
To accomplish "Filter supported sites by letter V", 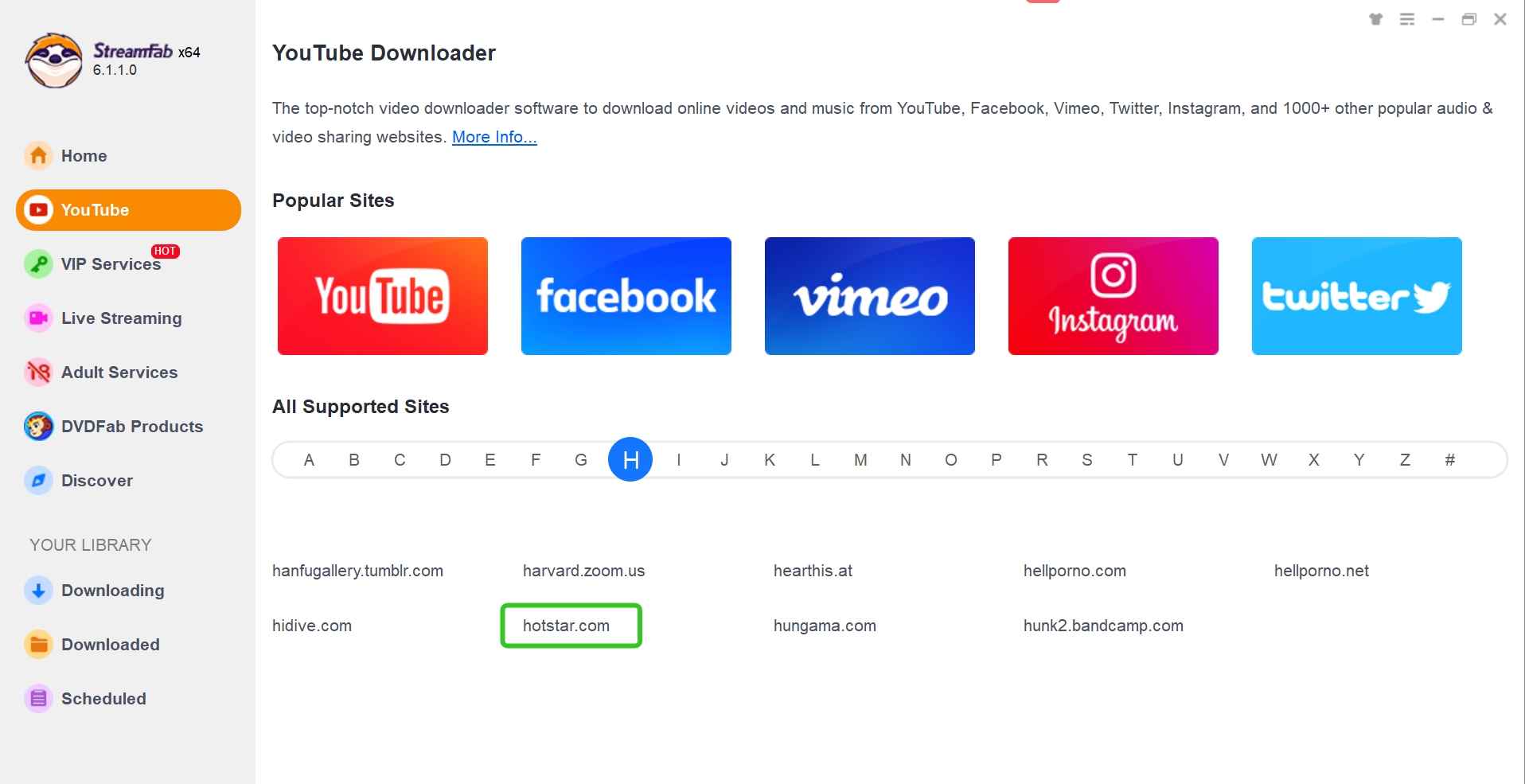I will point(1223,460).
